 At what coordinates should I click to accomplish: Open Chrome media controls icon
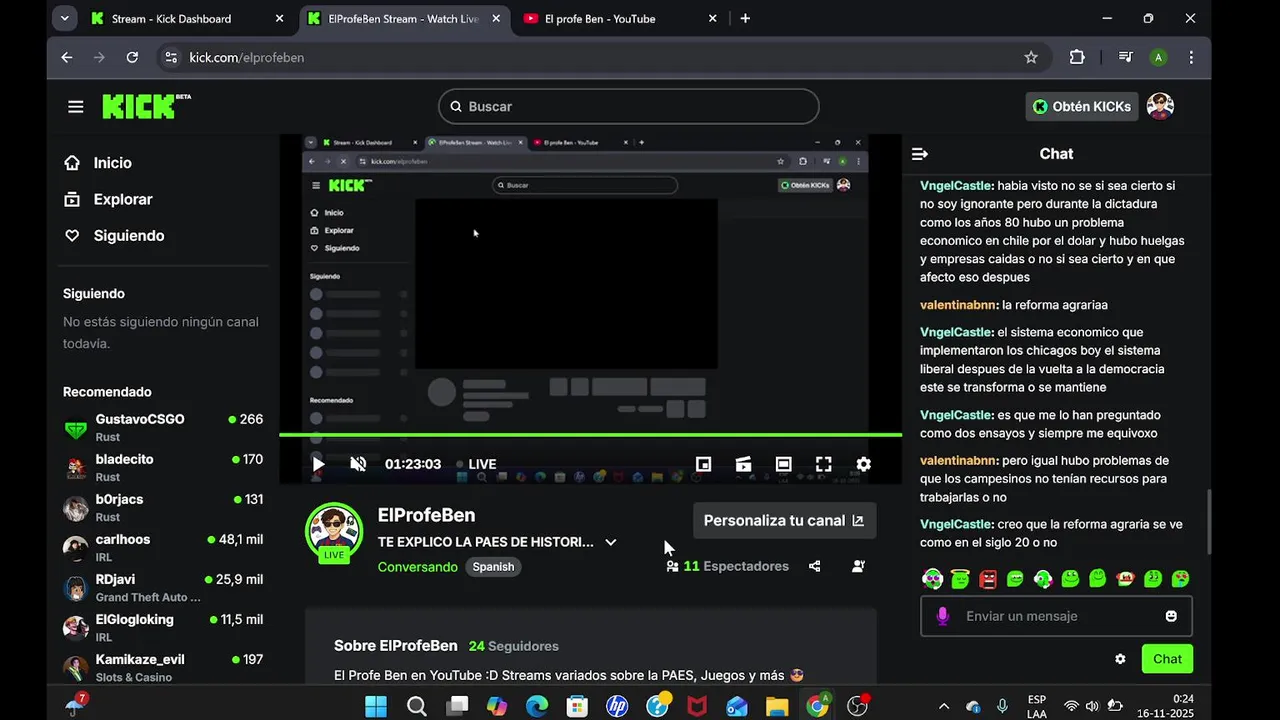point(1126,57)
